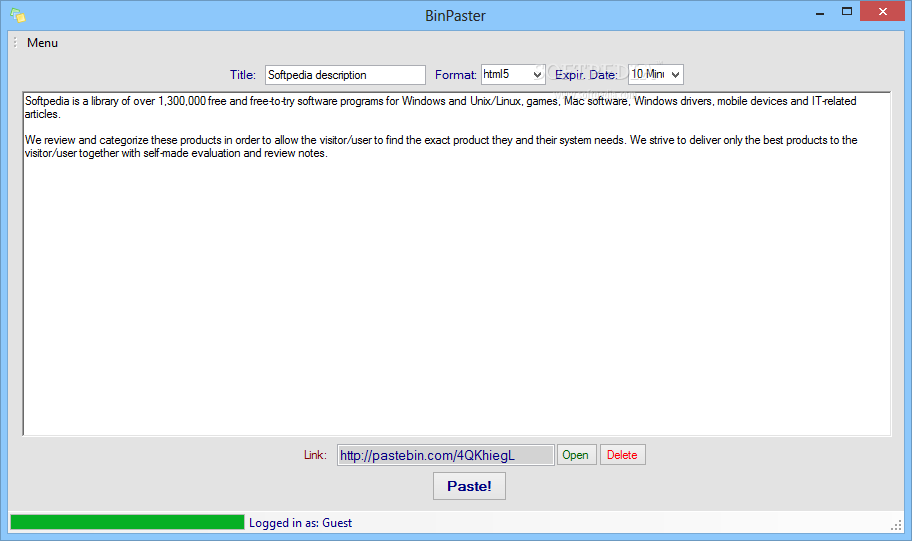
Task: Open the Menu item
Action: click(x=42, y=43)
